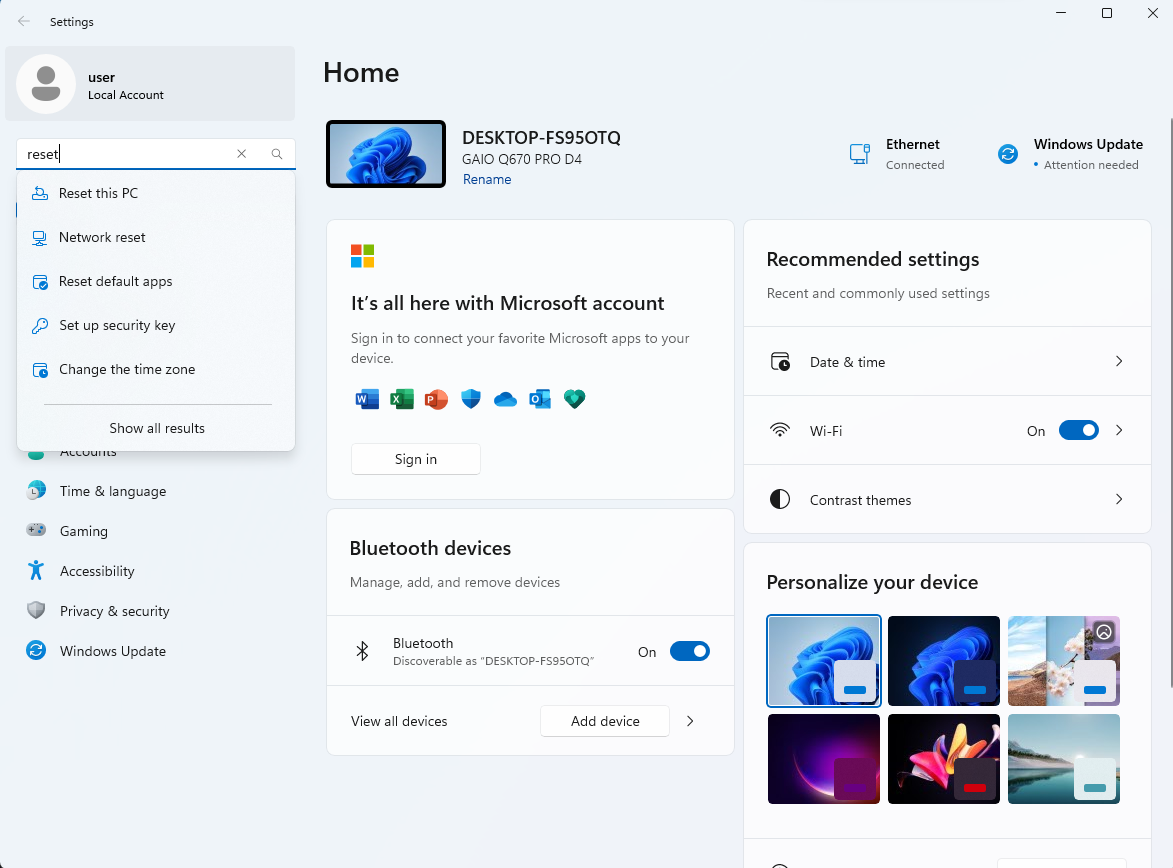Viewport: 1173px width, 868px height.
Task: Click the clear search text X icon
Action: coord(241,154)
